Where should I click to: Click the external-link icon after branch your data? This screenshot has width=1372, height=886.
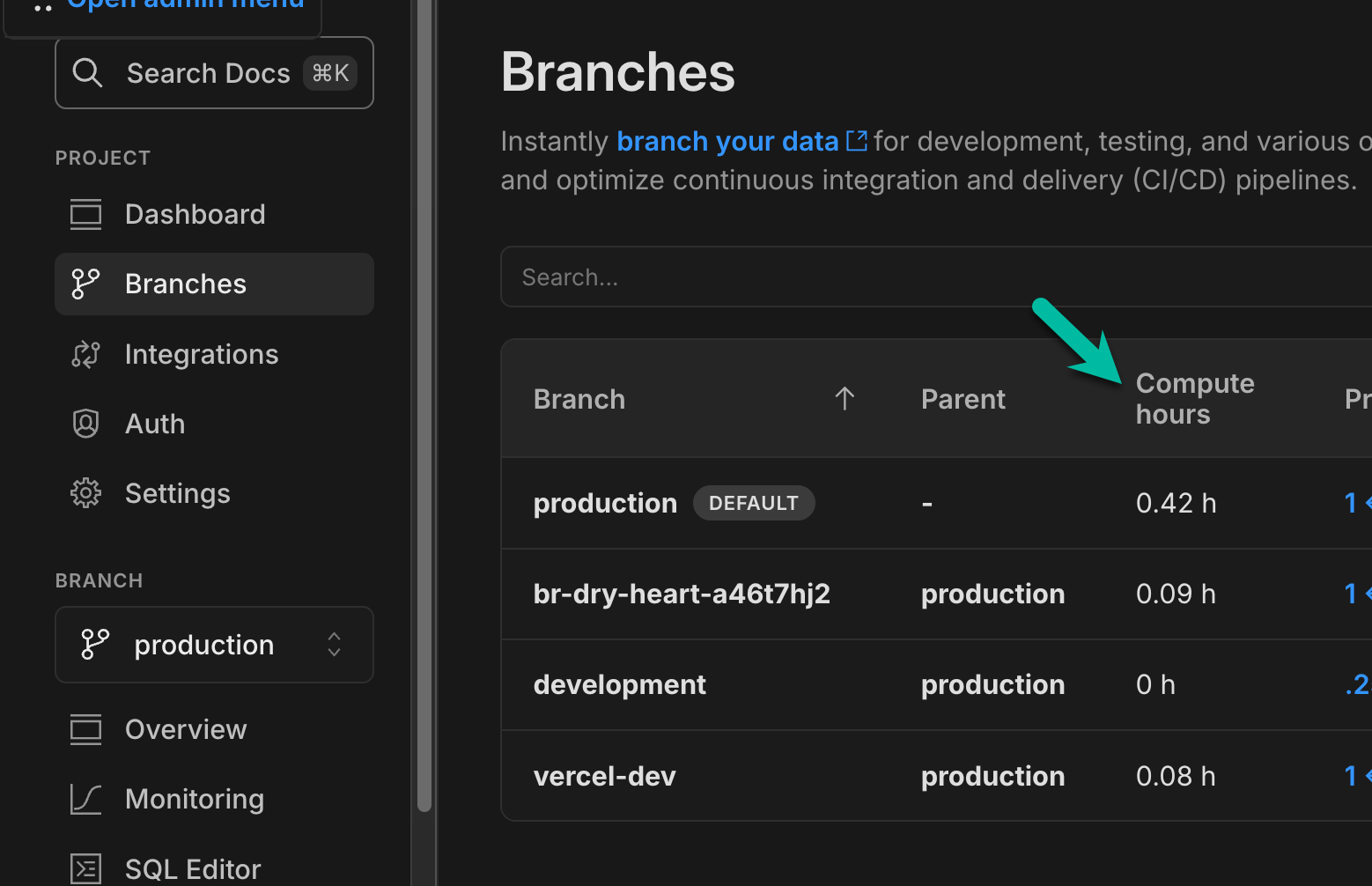point(857,141)
